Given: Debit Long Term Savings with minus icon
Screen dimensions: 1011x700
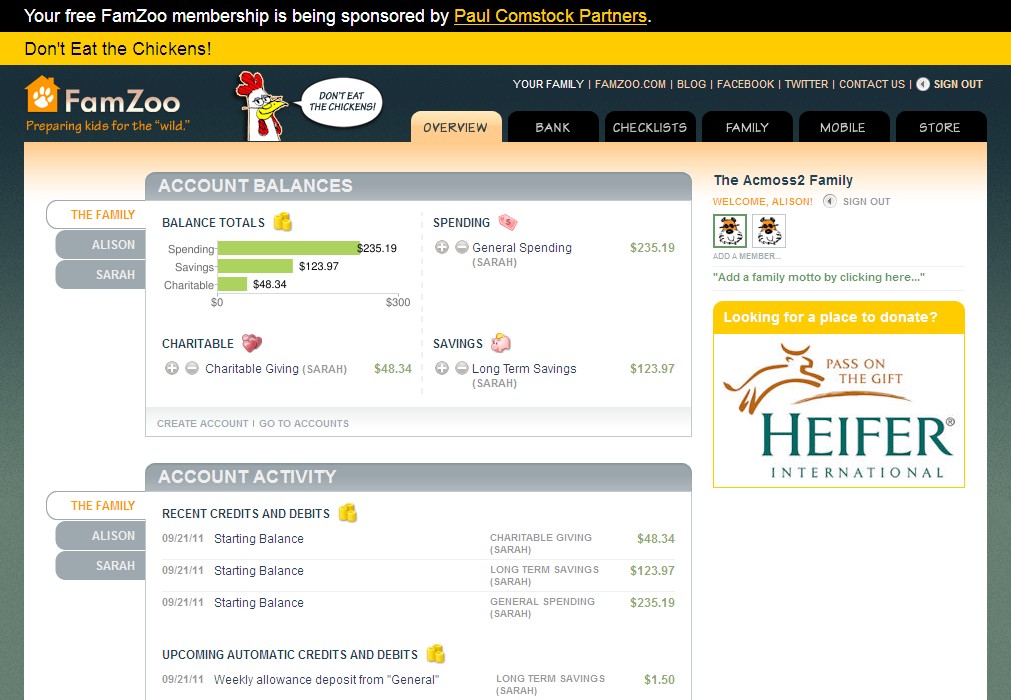Looking at the screenshot, I should (x=462, y=368).
